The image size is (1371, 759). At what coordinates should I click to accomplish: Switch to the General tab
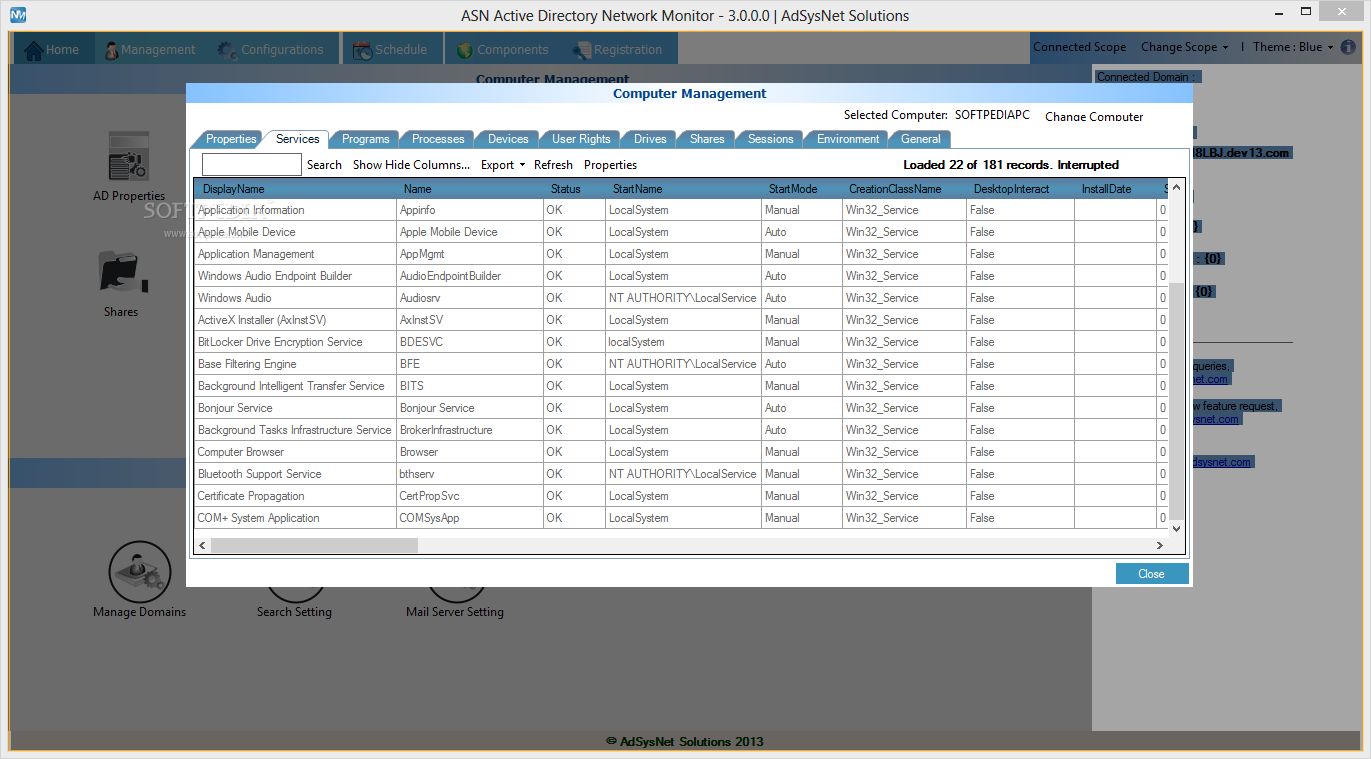[x=920, y=139]
